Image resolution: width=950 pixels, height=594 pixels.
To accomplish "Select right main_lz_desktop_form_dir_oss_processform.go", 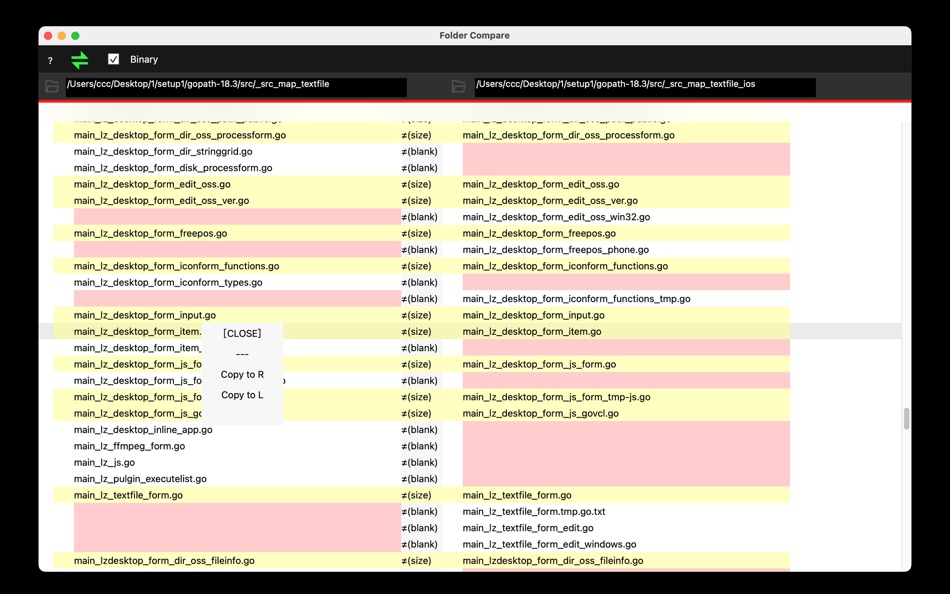I will tap(568, 135).
